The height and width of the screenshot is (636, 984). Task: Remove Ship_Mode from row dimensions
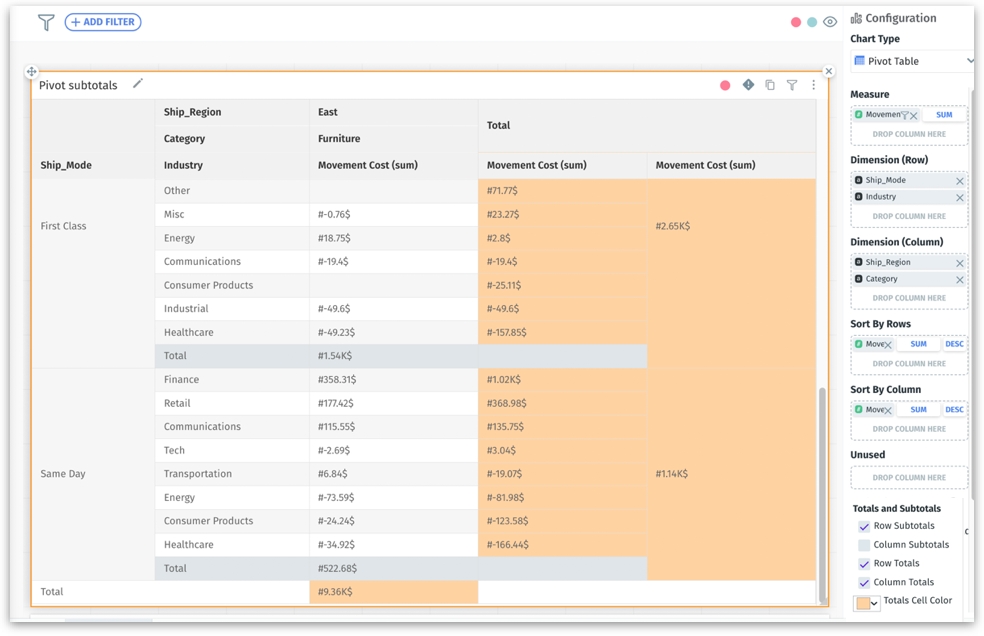point(960,181)
